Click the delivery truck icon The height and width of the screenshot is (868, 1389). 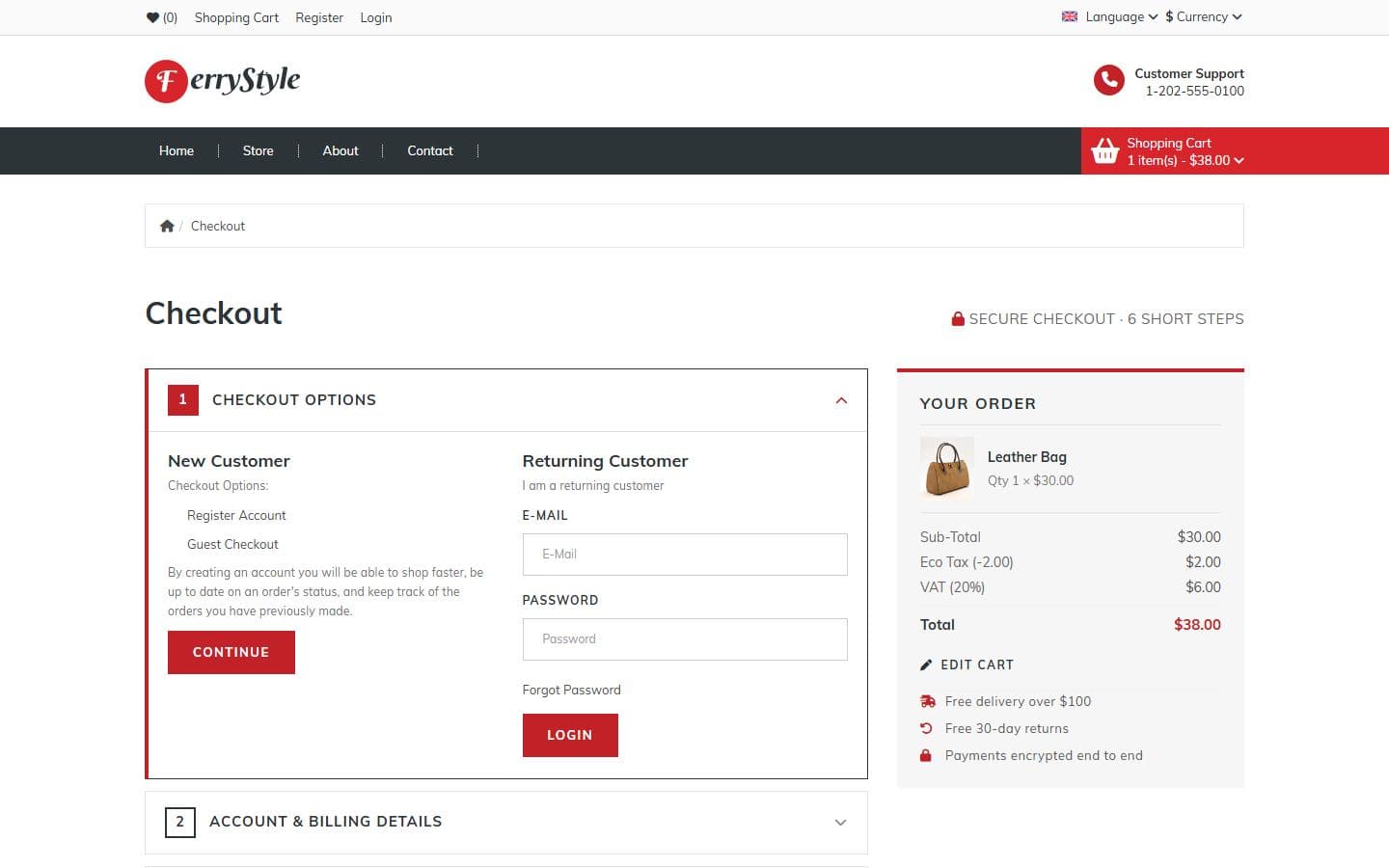928,701
